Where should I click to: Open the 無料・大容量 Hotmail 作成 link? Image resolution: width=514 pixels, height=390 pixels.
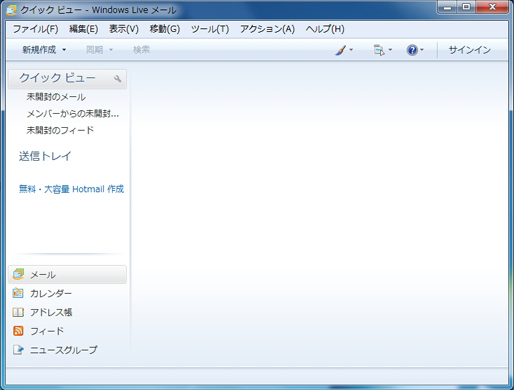(x=71, y=189)
